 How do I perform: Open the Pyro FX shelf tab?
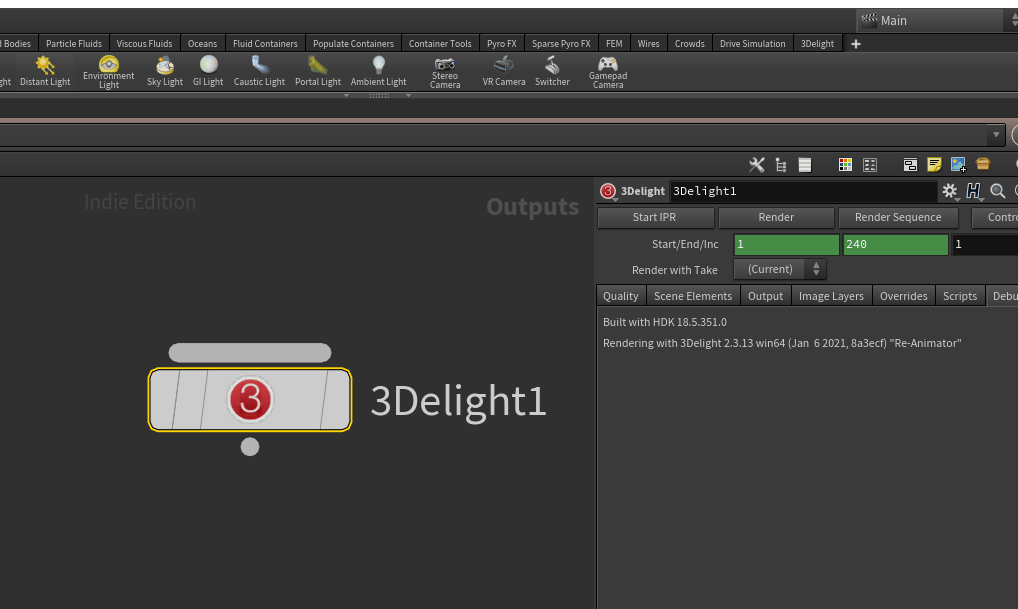click(x=501, y=44)
